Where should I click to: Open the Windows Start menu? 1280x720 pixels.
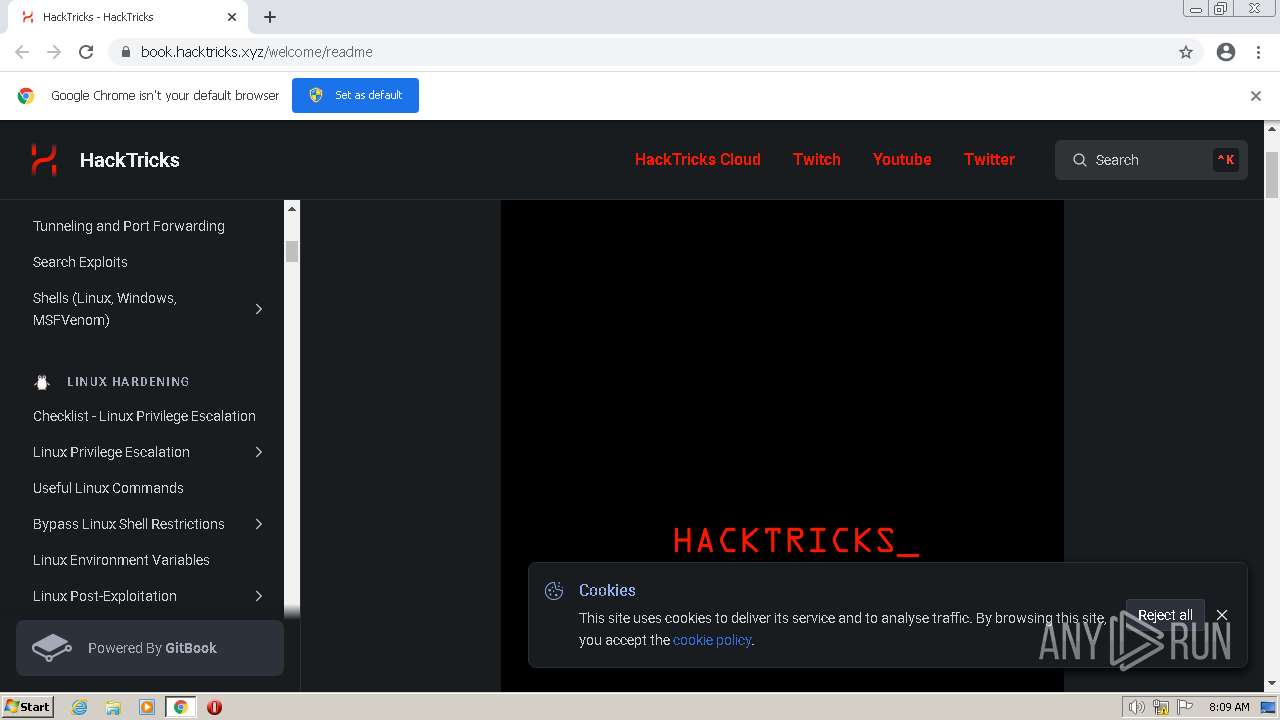28,707
